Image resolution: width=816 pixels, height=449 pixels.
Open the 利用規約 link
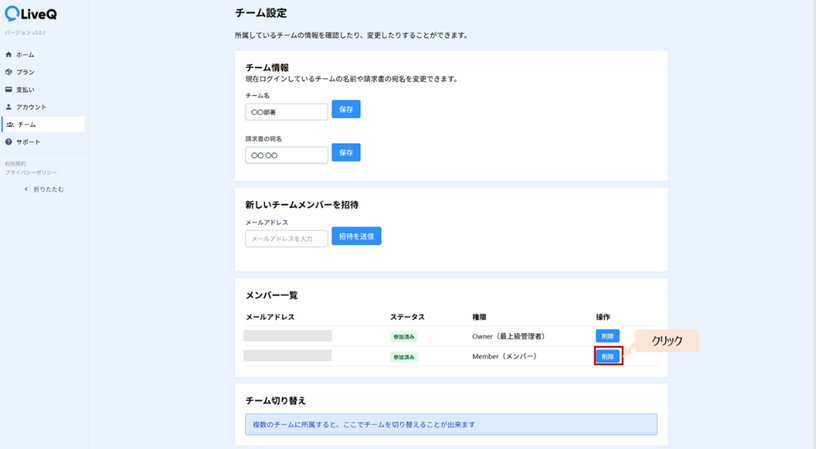pyautogui.click(x=16, y=164)
